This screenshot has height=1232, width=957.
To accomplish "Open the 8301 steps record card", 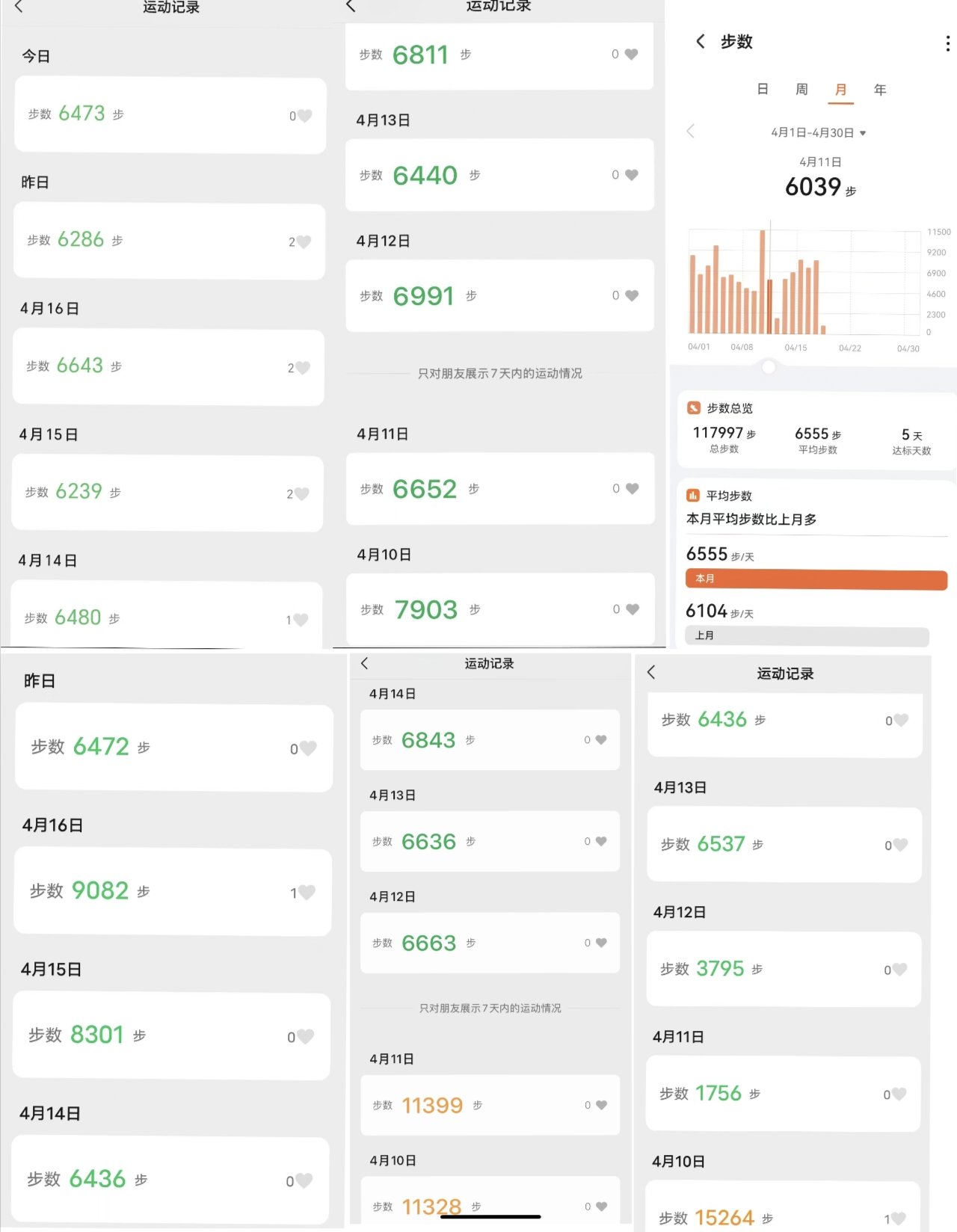I will [x=171, y=1035].
